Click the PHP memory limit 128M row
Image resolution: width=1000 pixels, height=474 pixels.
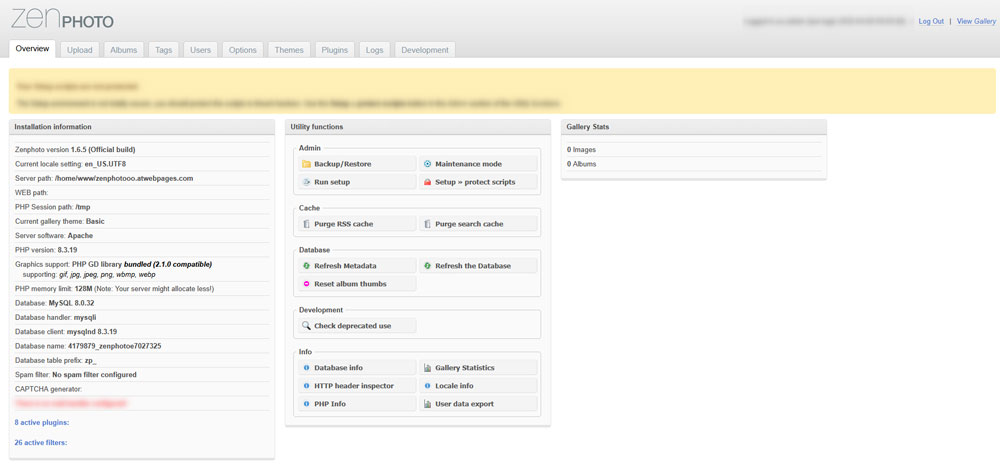(142, 288)
